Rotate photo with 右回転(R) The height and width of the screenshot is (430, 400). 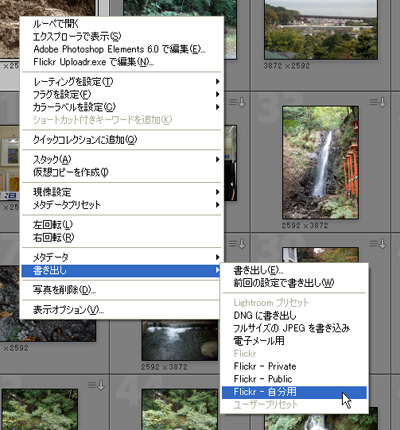(x=122, y=237)
